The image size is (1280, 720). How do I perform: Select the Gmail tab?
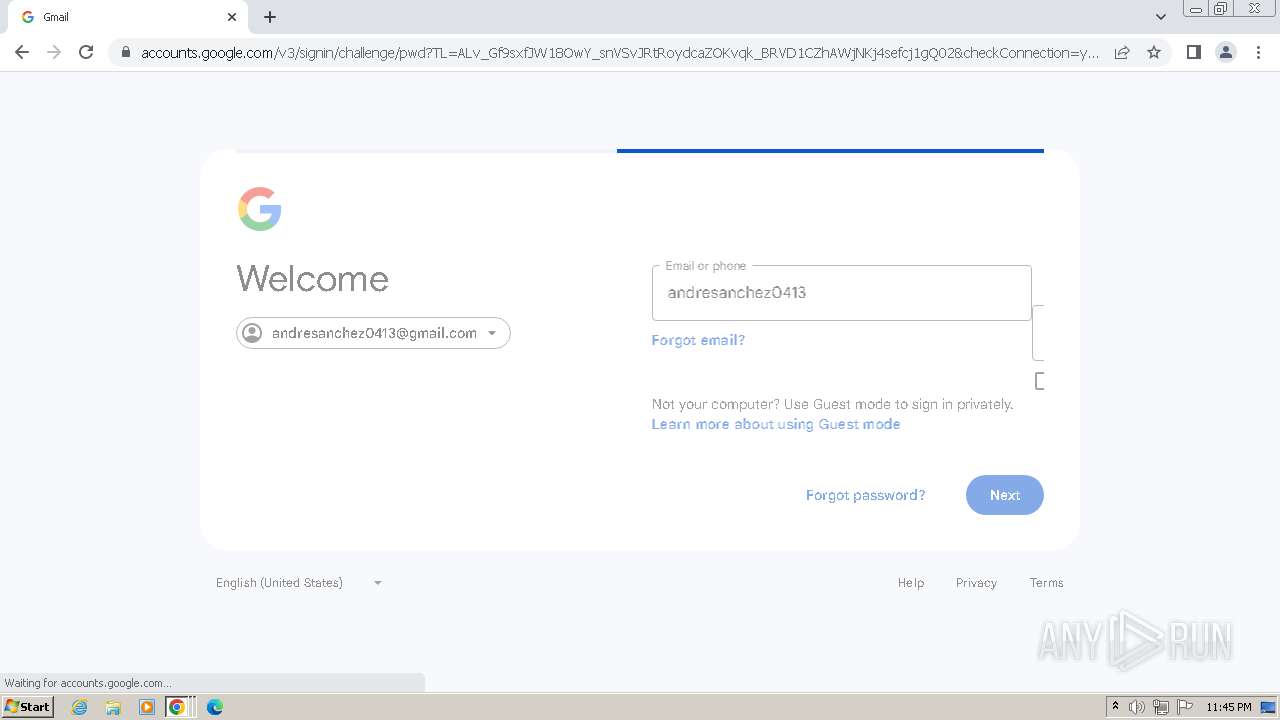[128, 17]
